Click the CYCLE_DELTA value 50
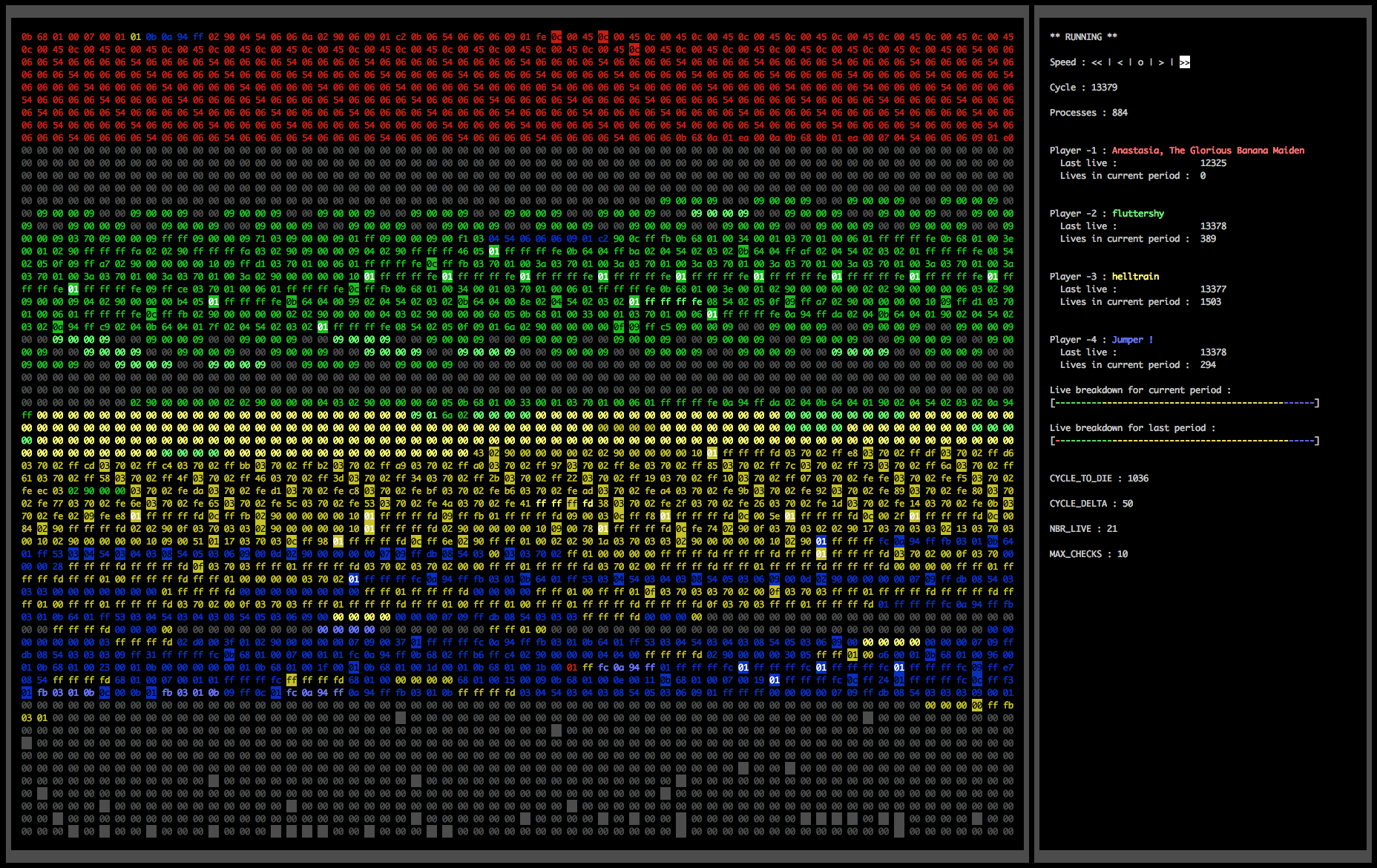The image size is (1377, 868). pos(1128,504)
